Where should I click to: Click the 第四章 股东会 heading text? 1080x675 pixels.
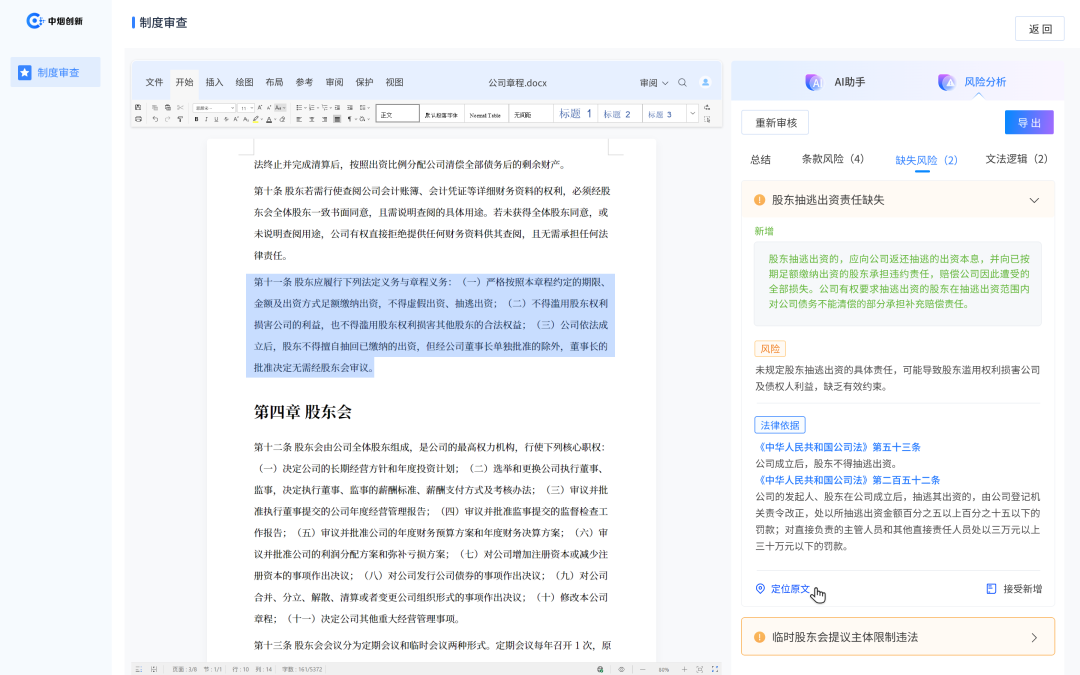pyautogui.click(x=302, y=412)
